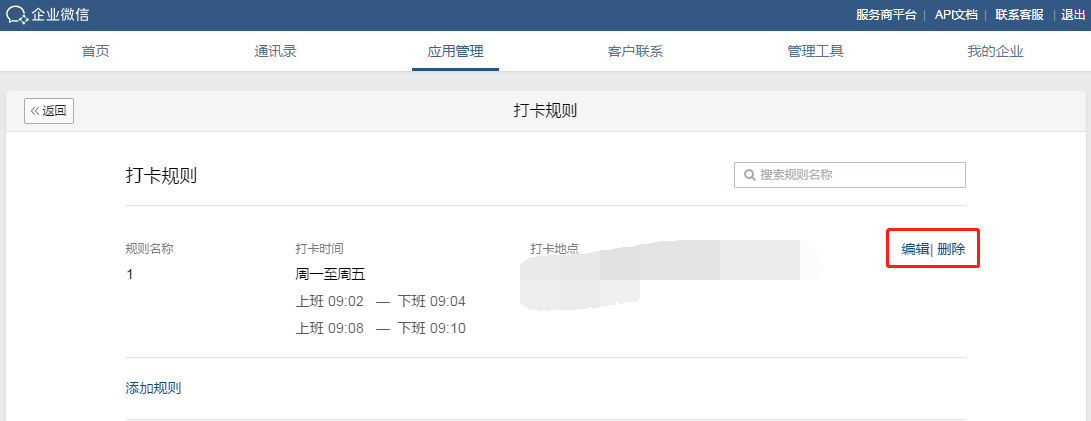Click rule name "1" in the list
This screenshot has height=421, width=1091.
130,274
